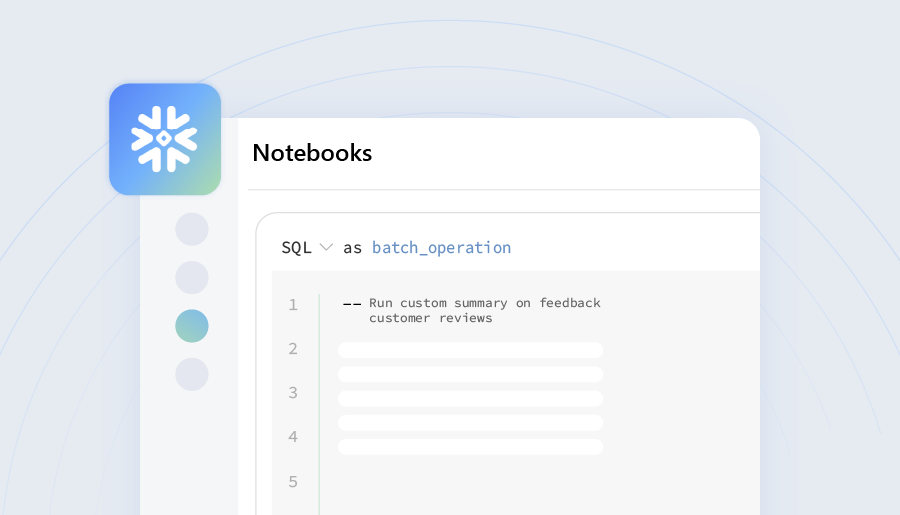900x515 pixels.
Task: Click line number 5 in gutter
Action: (x=293, y=482)
